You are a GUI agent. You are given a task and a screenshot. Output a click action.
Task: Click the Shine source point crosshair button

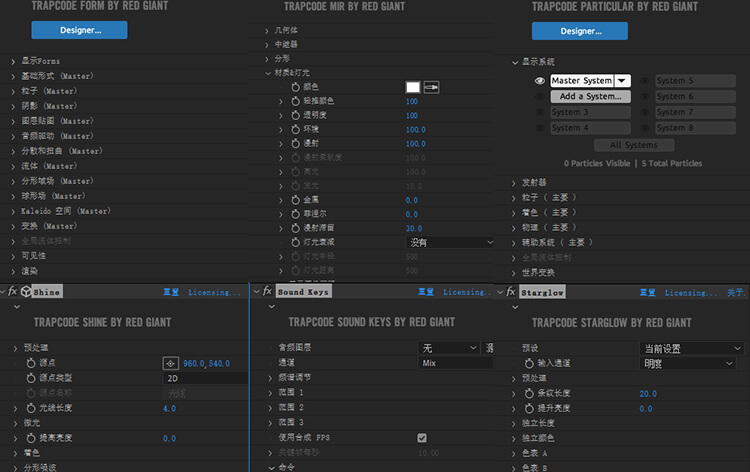[x=170, y=363]
